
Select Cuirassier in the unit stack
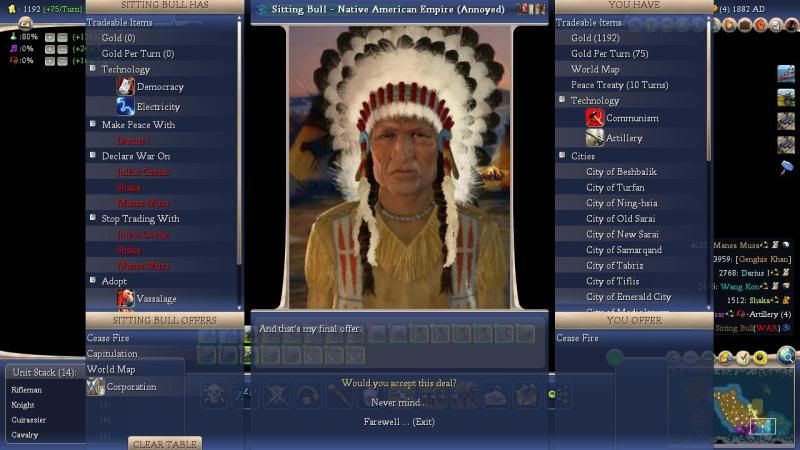pyautogui.click(x=29, y=420)
